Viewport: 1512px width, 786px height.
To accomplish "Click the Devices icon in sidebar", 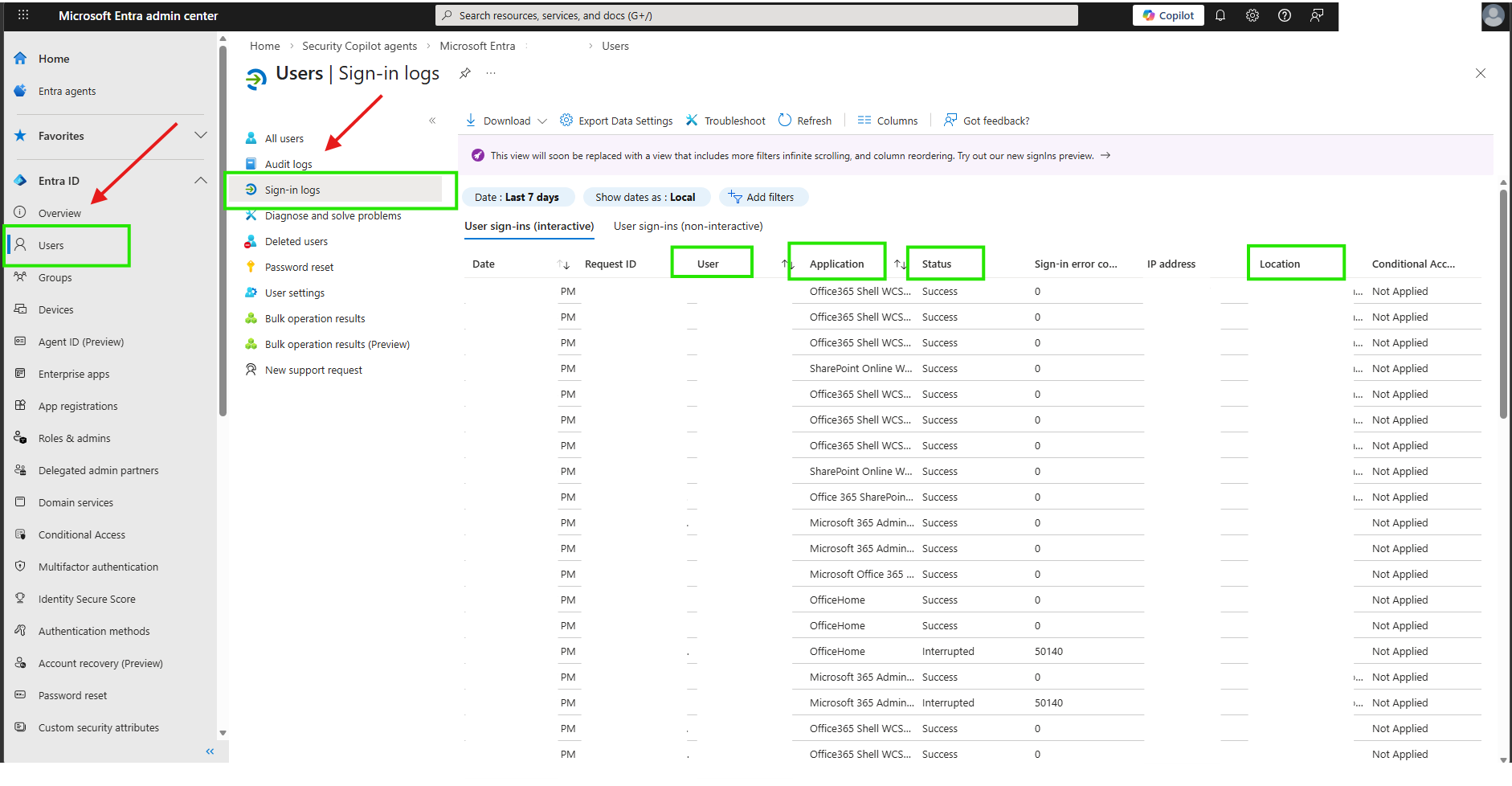I will pos(21,309).
